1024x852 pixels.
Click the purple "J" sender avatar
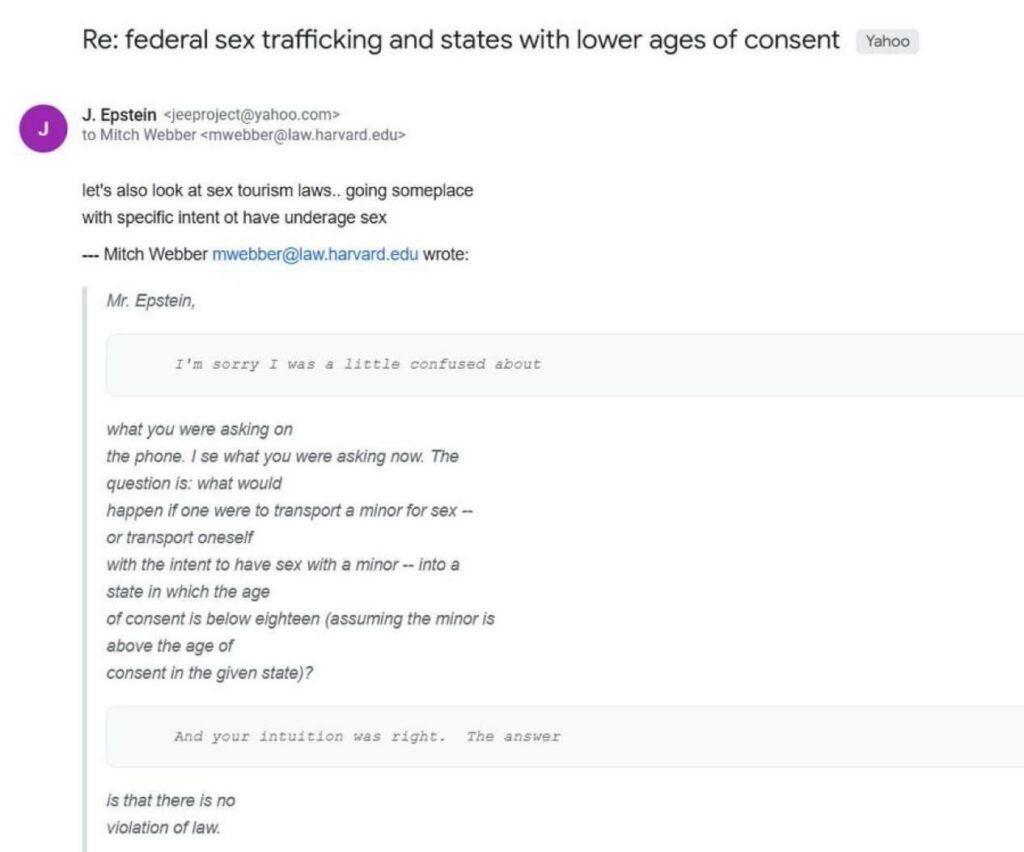[43, 129]
